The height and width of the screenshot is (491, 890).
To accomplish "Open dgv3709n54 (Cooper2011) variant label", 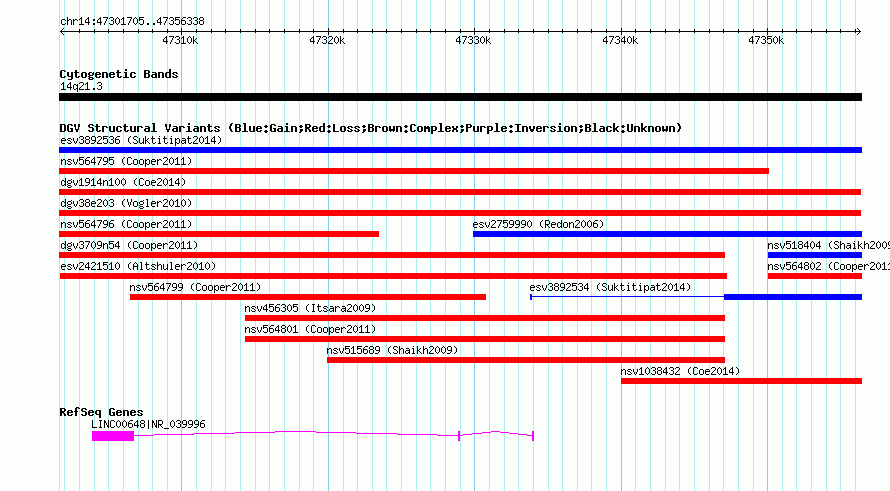I will coord(129,245).
